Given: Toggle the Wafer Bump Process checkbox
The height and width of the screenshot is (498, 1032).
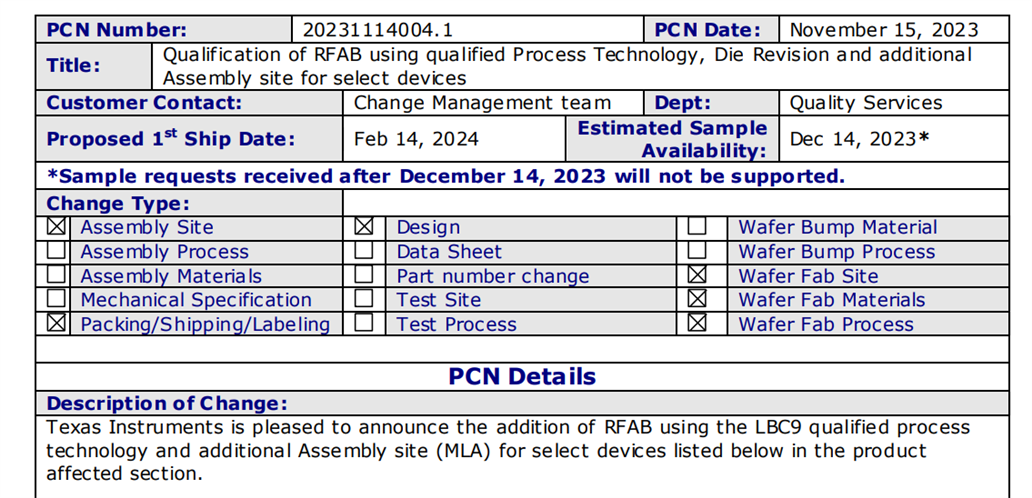Looking at the screenshot, I should coord(697,251).
